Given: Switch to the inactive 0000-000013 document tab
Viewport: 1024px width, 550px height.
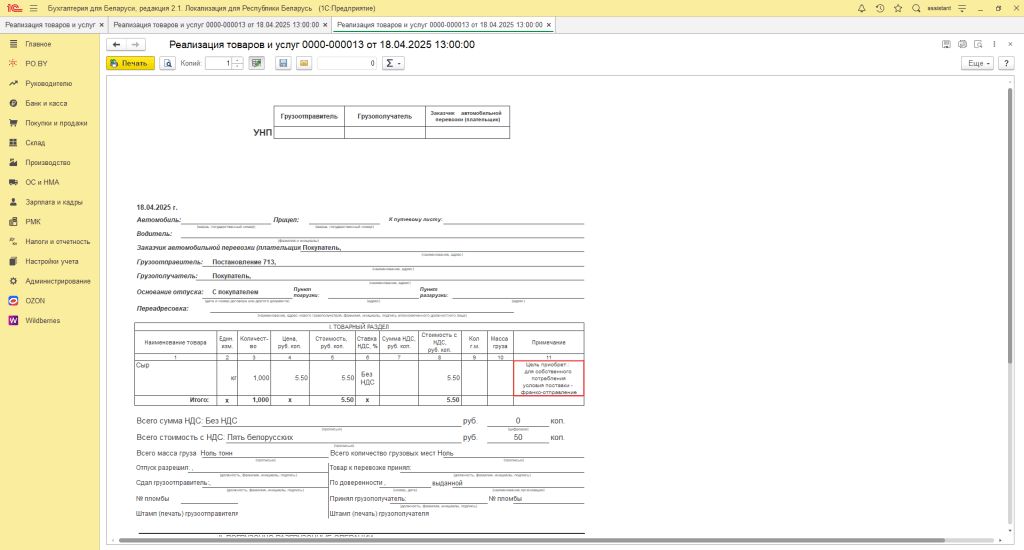Looking at the screenshot, I should point(216,25).
